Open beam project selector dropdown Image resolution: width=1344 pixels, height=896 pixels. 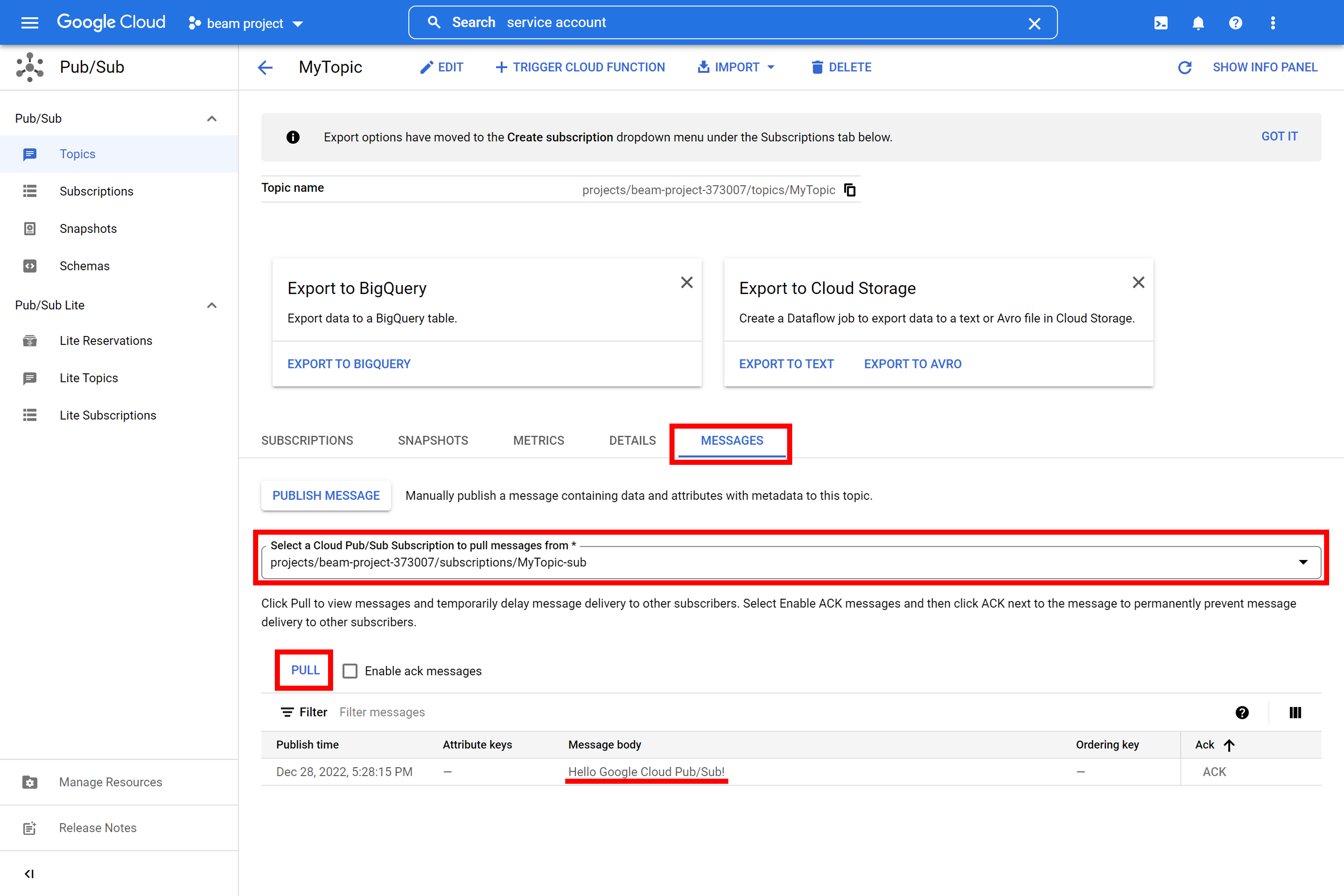click(246, 24)
